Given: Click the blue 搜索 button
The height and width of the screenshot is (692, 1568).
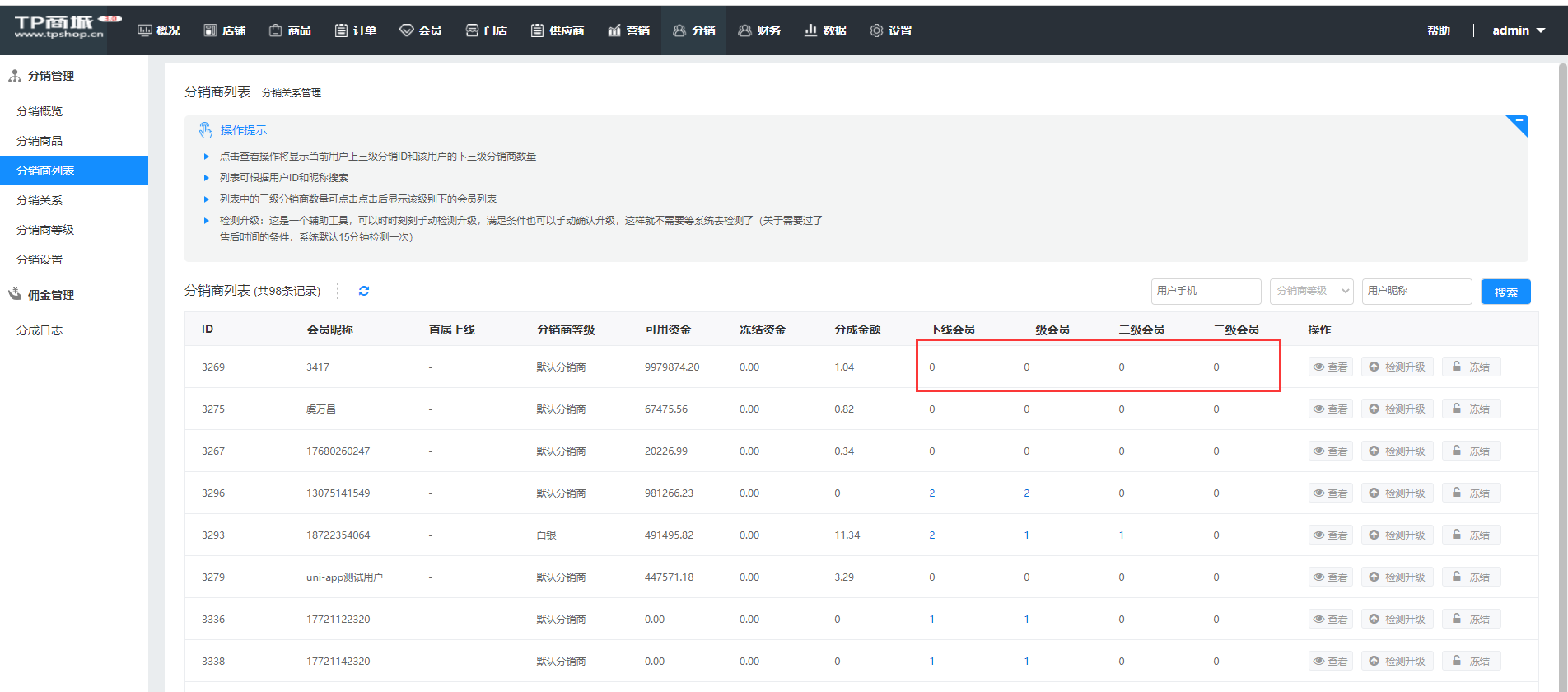Looking at the screenshot, I should point(1505,292).
